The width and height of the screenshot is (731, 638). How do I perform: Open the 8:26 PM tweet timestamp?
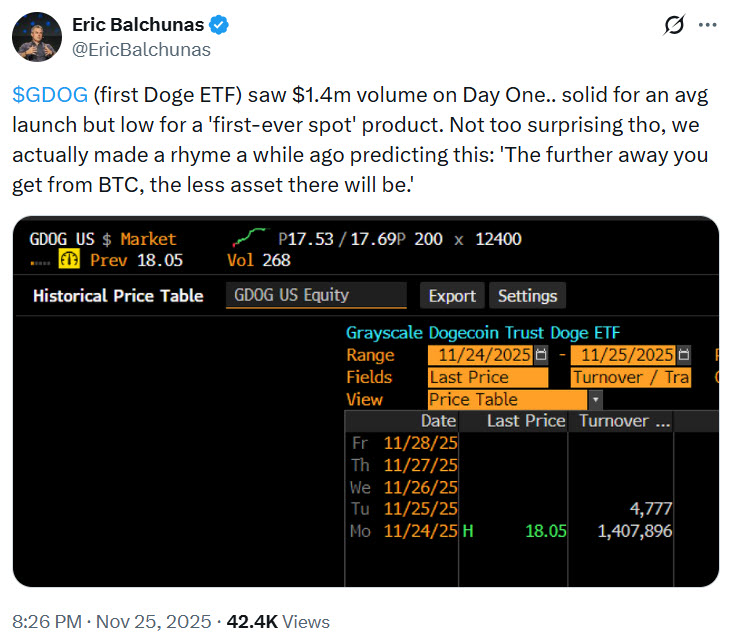click(x=47, y=621)
